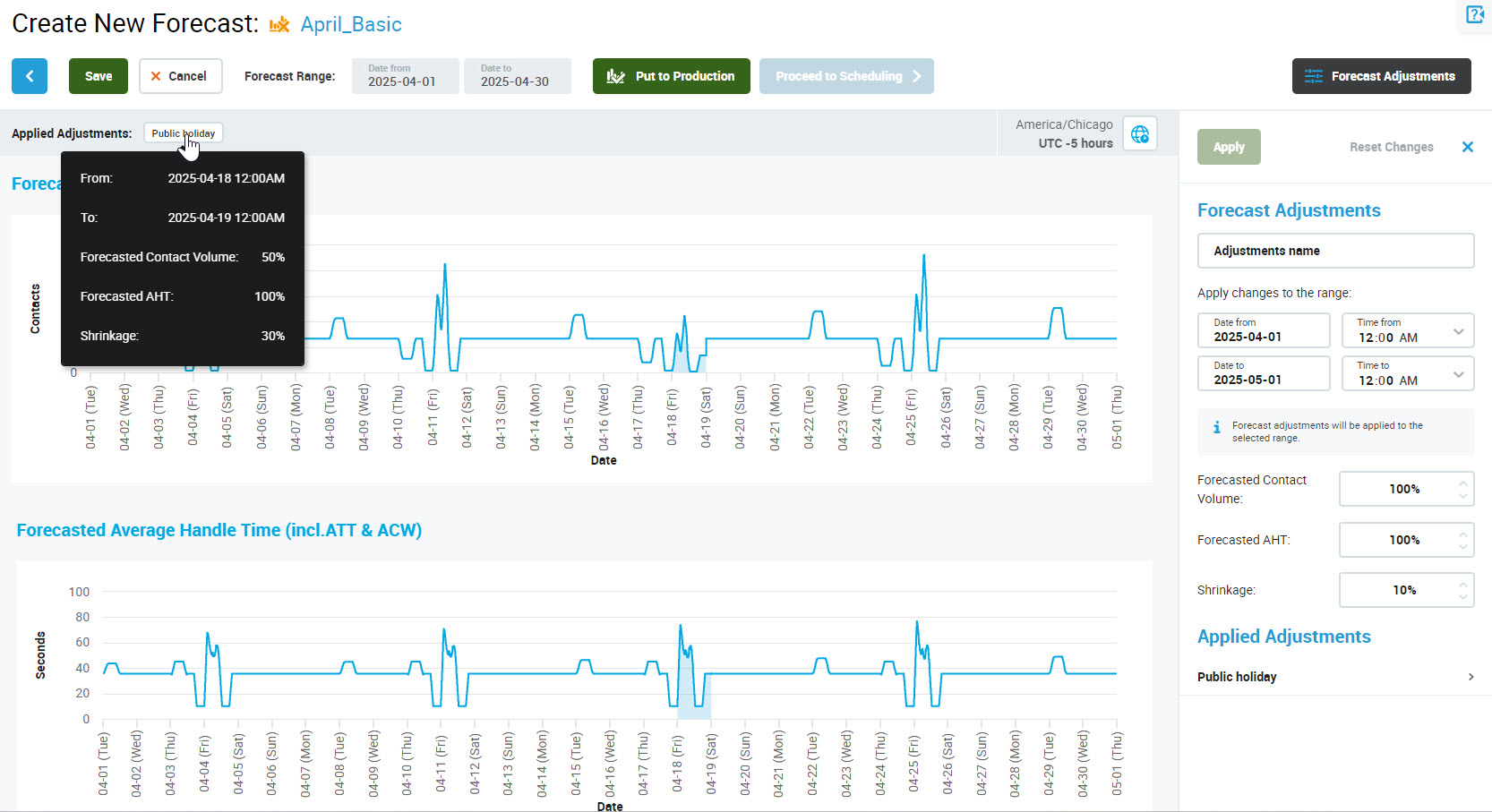Click the info icon in adjustments note
Image resolution: width=1492 pixels, height=812 pixels.
click(x=1216, y=428)
